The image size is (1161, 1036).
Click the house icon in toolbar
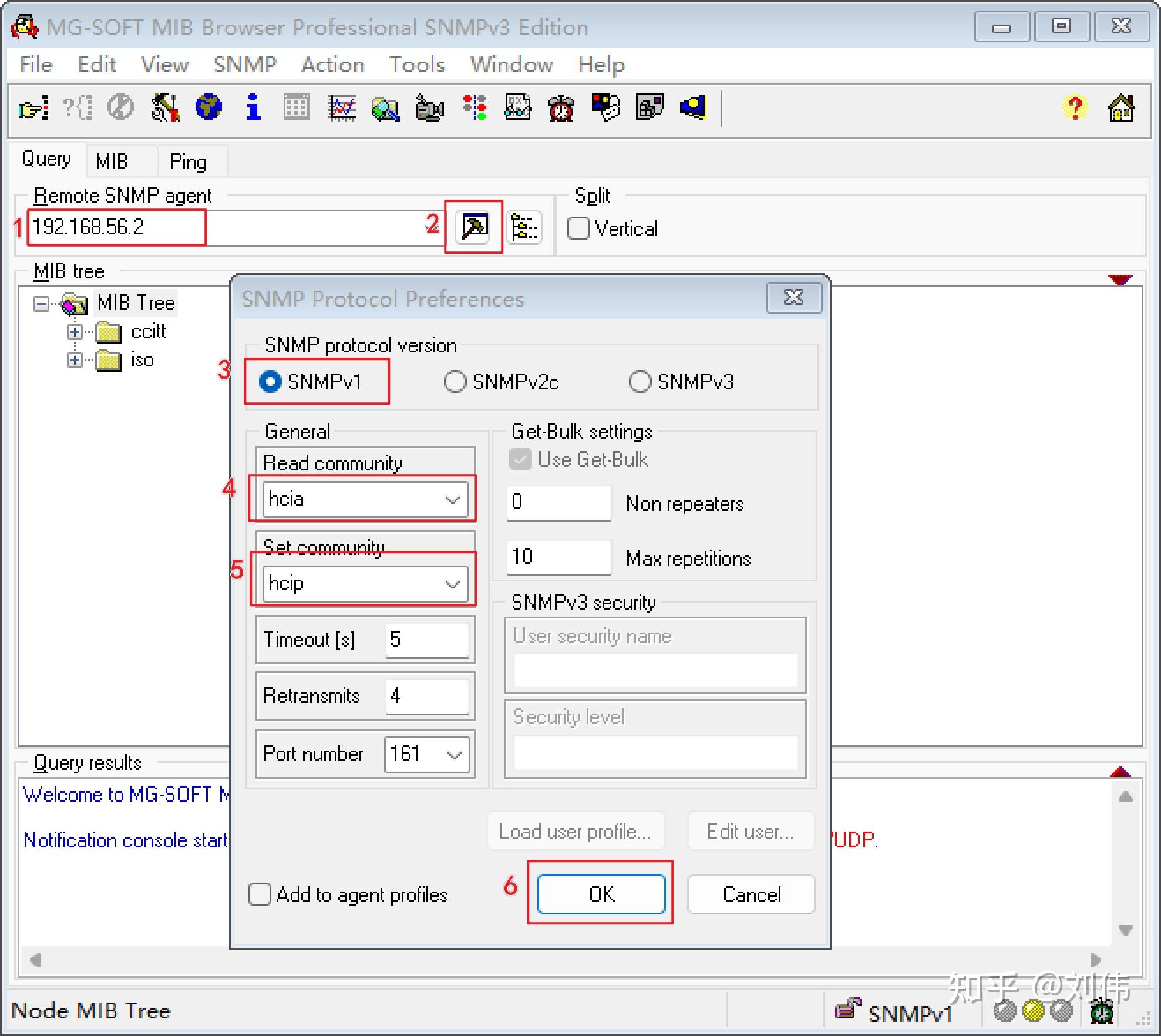(1120, 107)
